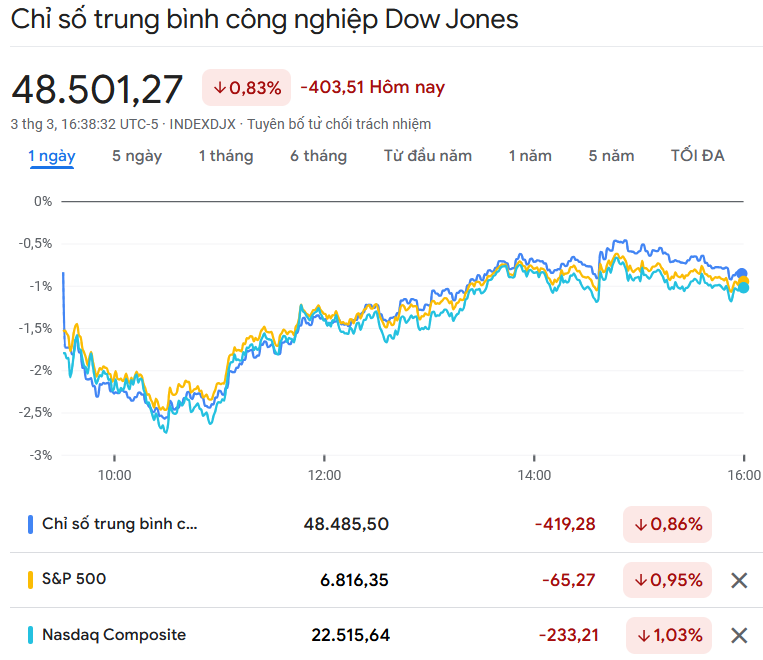Remove S&P 500 comparison with X icon
The image size is (763, 660).
point(739,580)
